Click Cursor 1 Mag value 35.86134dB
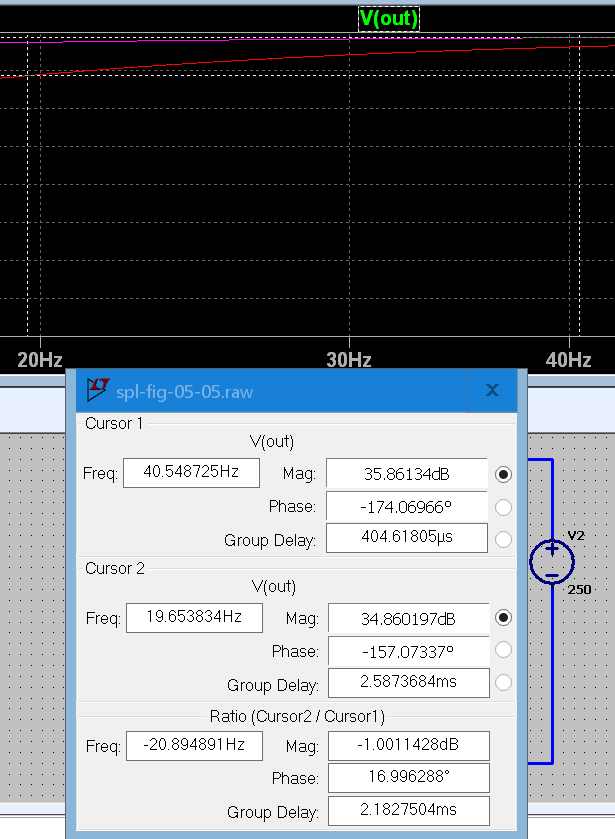The image size is (615, 839). tap(406, 474)
